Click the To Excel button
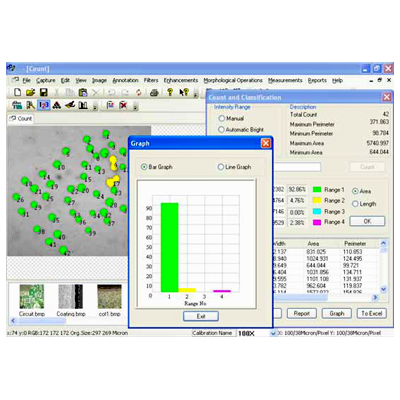This screenshot has width=400, height=400. (x=372, y=313)
